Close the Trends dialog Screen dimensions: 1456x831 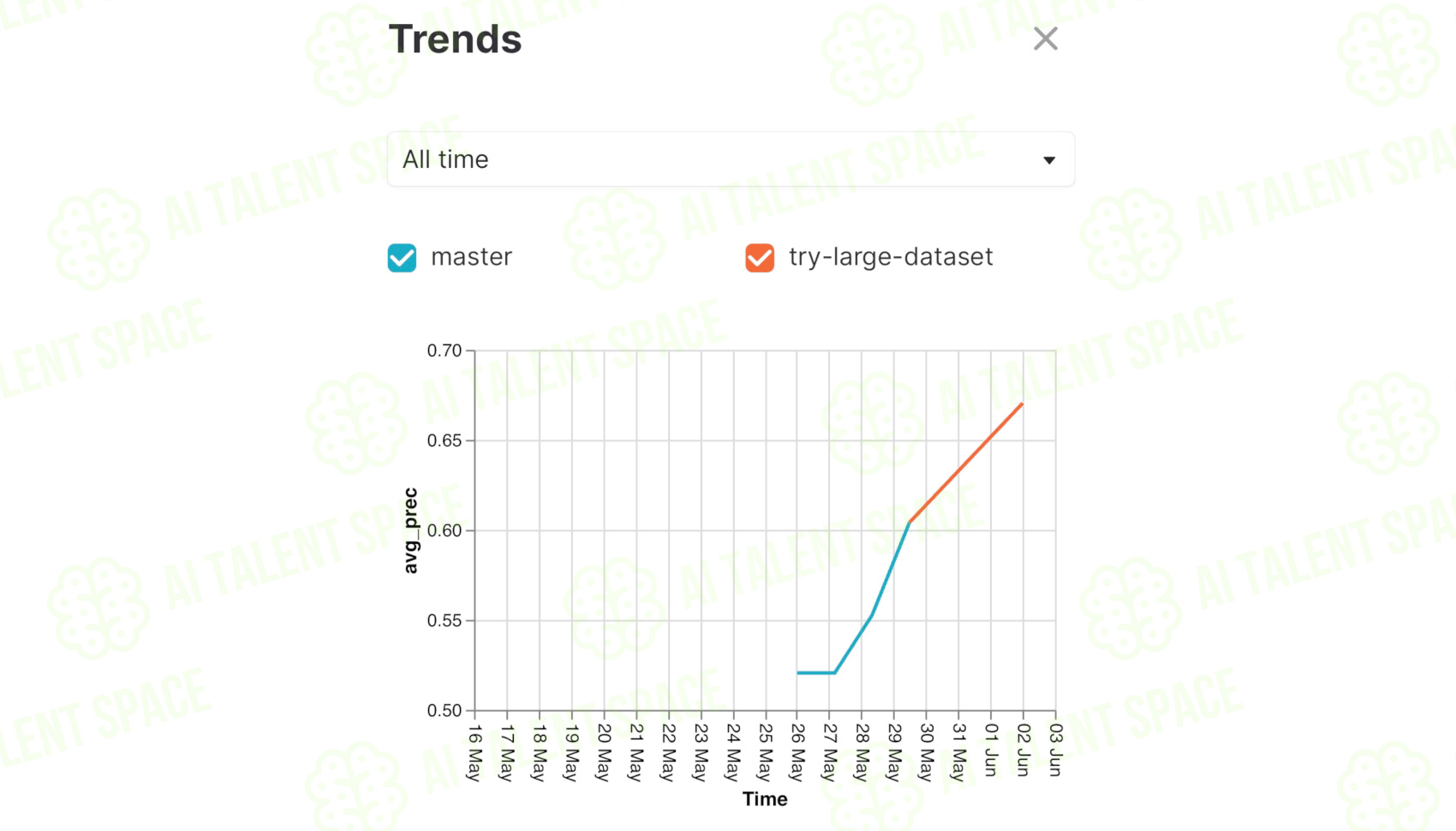tap(1045, 39)
